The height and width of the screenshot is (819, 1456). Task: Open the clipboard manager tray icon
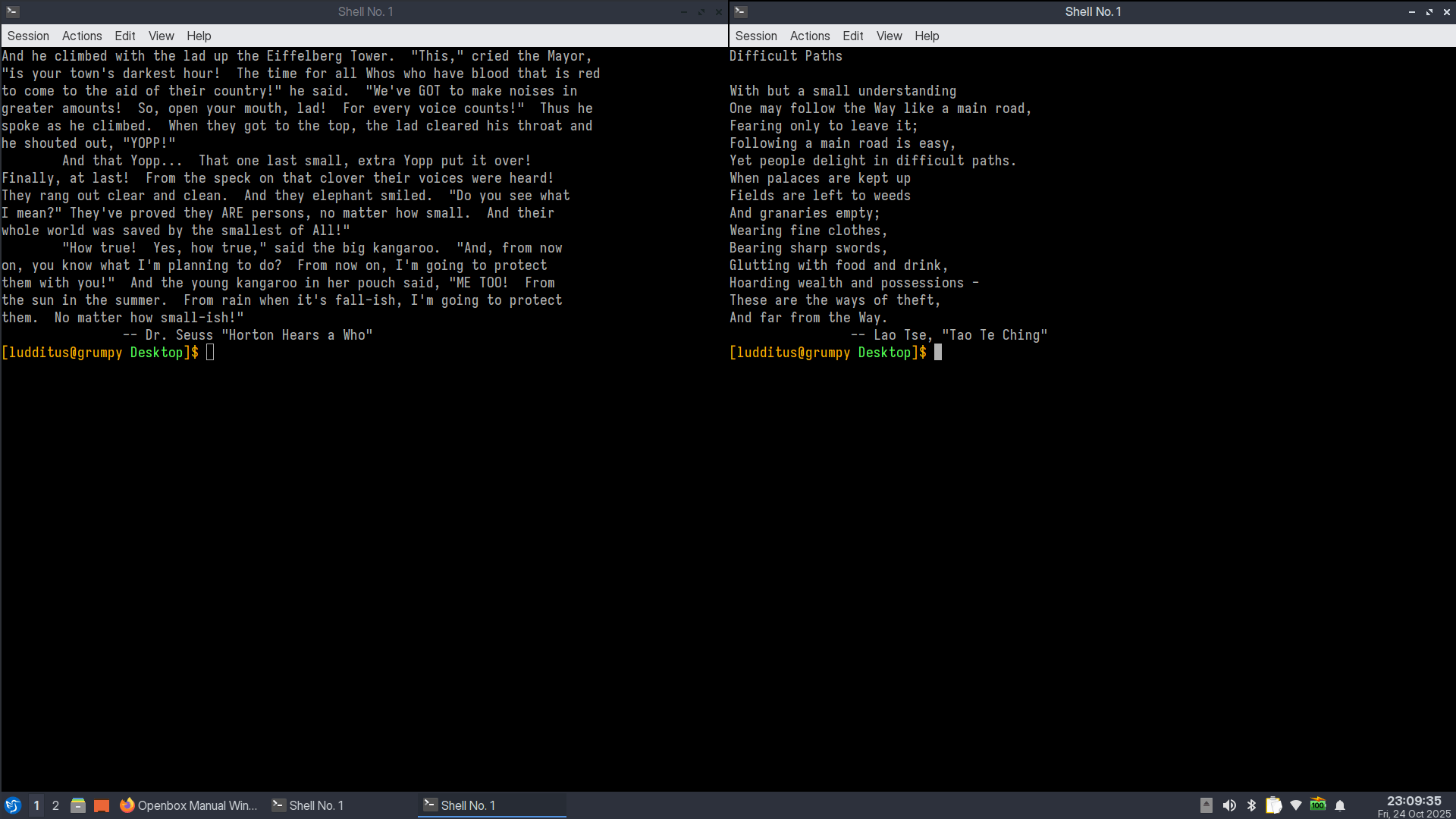point(1273,805)
